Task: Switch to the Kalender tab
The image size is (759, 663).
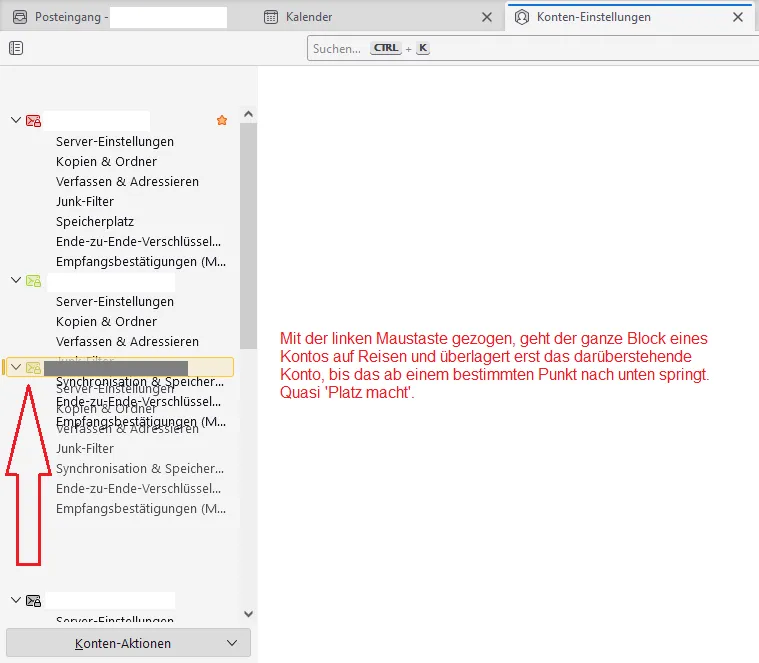Action: (x=380, y=17)
